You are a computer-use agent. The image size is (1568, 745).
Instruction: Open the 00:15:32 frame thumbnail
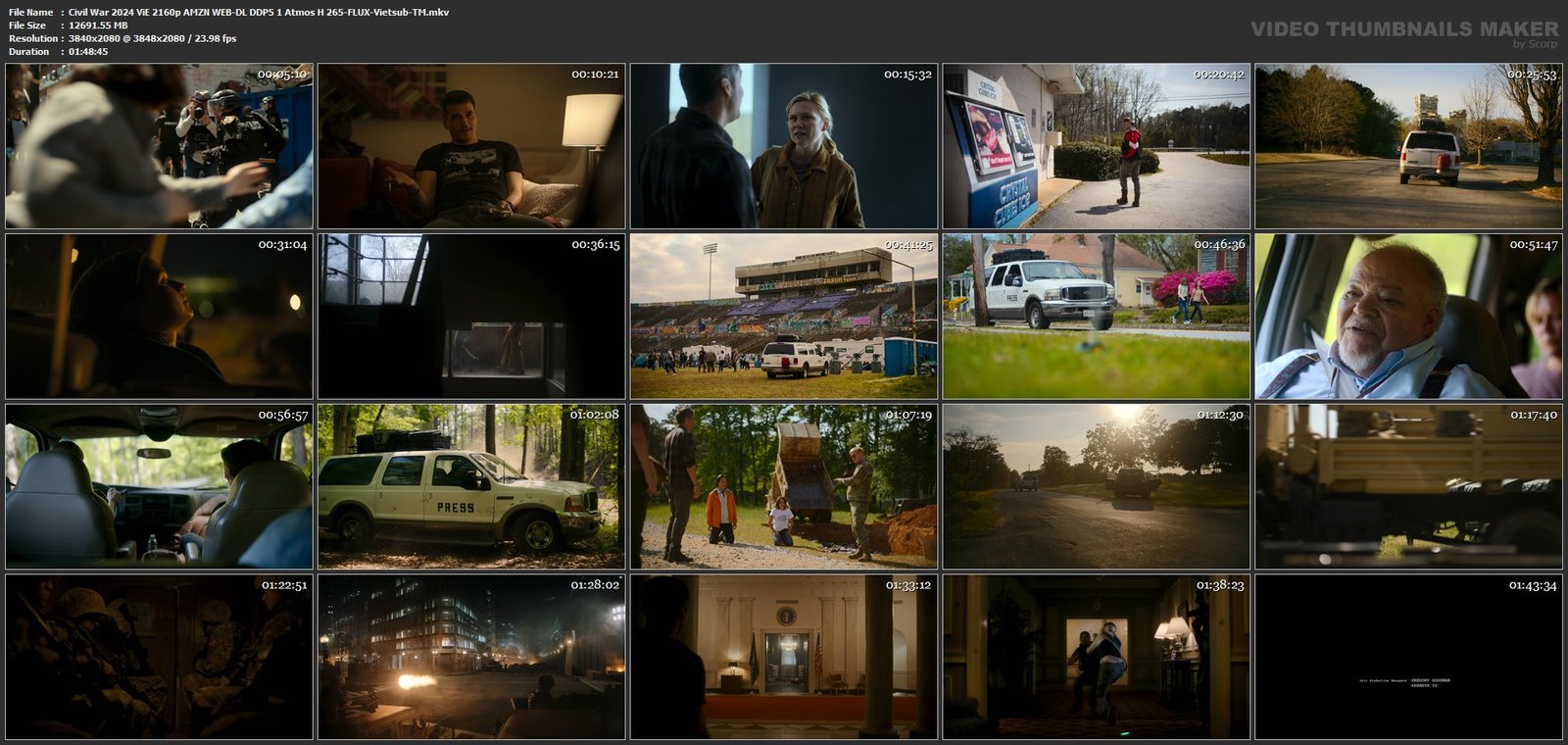784,146
